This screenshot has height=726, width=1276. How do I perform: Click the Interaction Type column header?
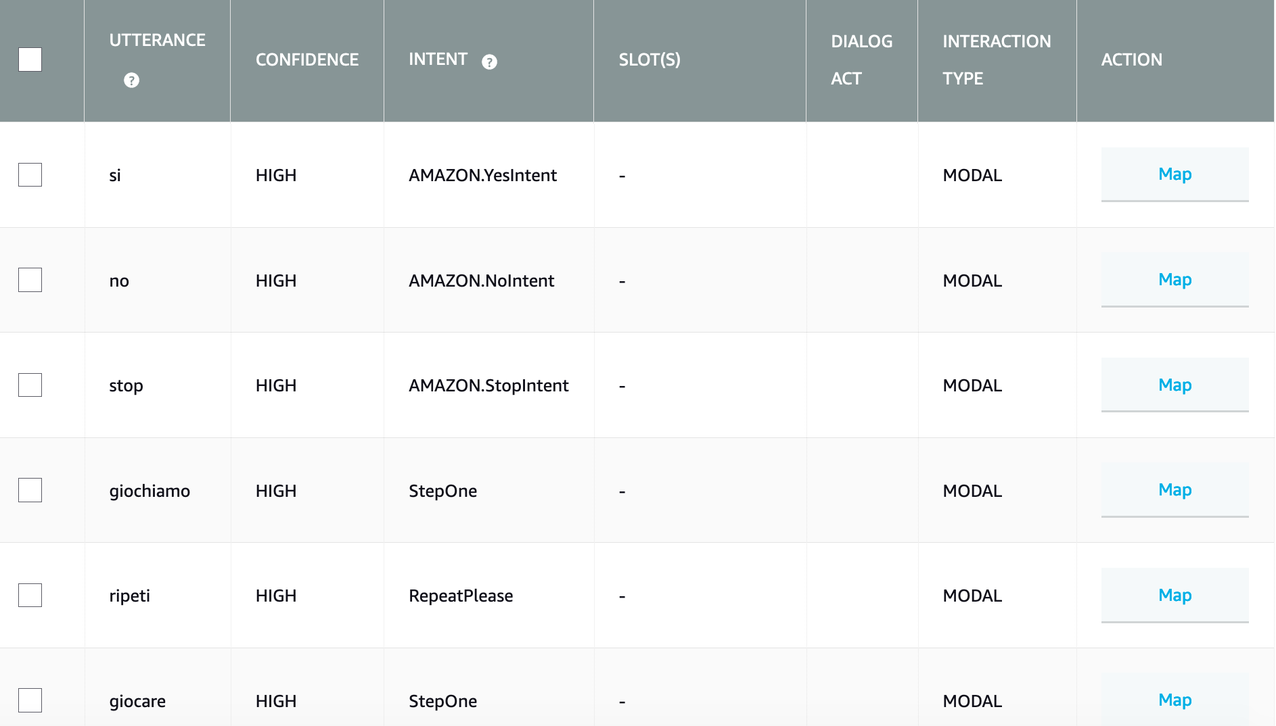[996, 60]
